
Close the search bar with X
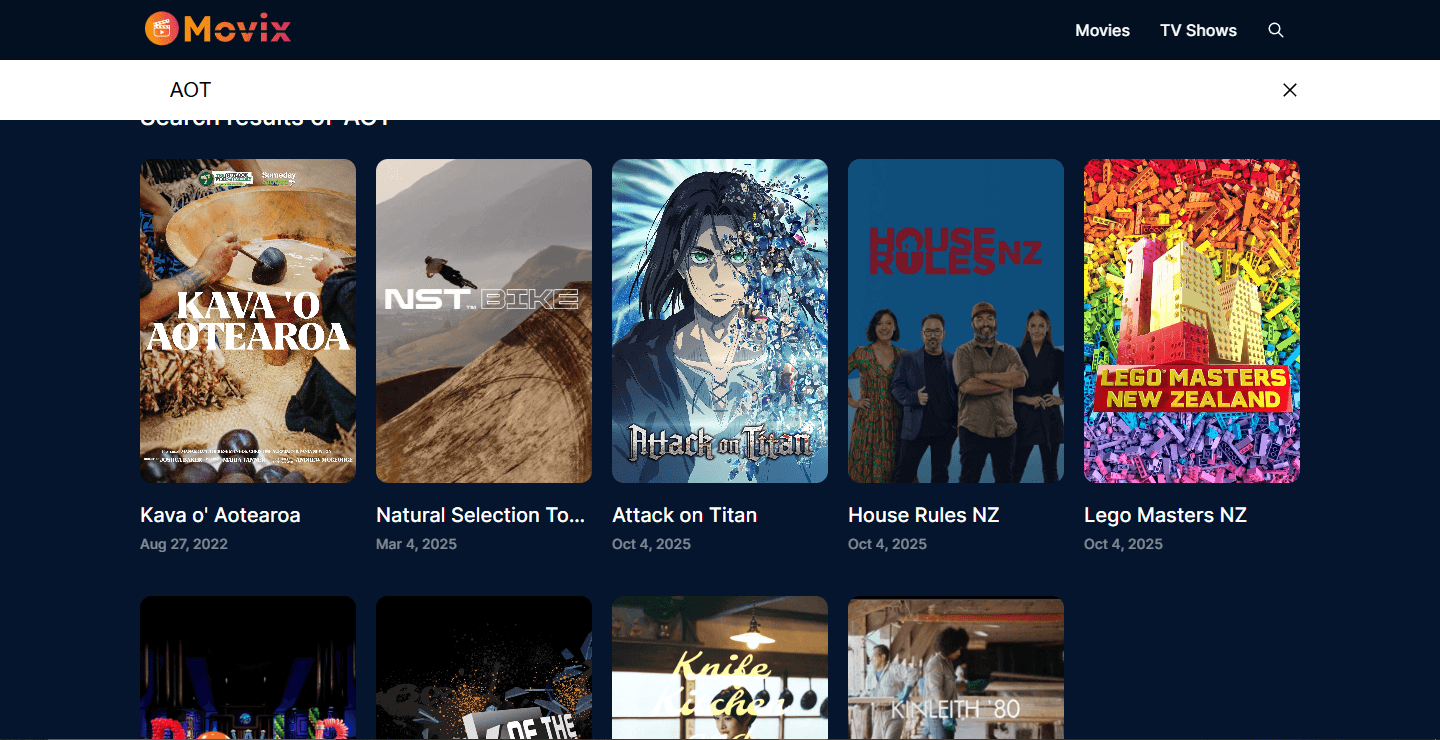pos(1290,90)
